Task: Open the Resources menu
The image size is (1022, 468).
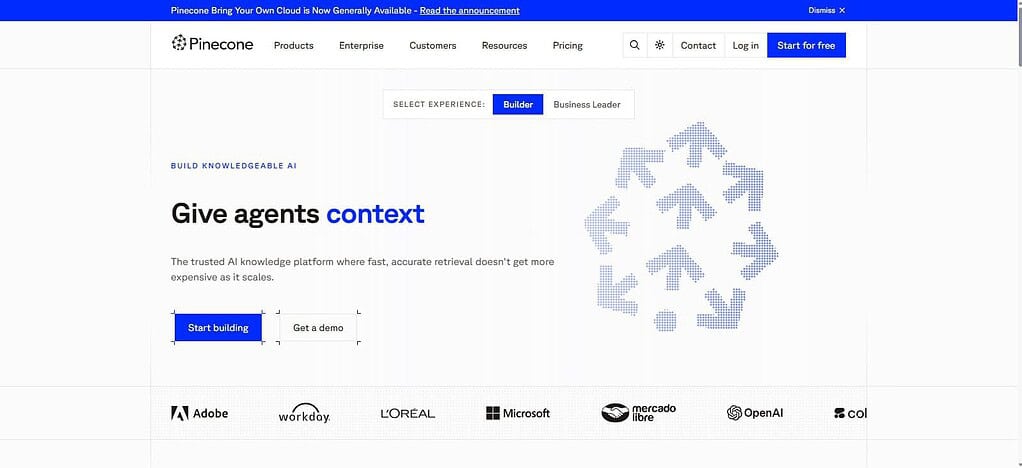Action: click(504, 46)
